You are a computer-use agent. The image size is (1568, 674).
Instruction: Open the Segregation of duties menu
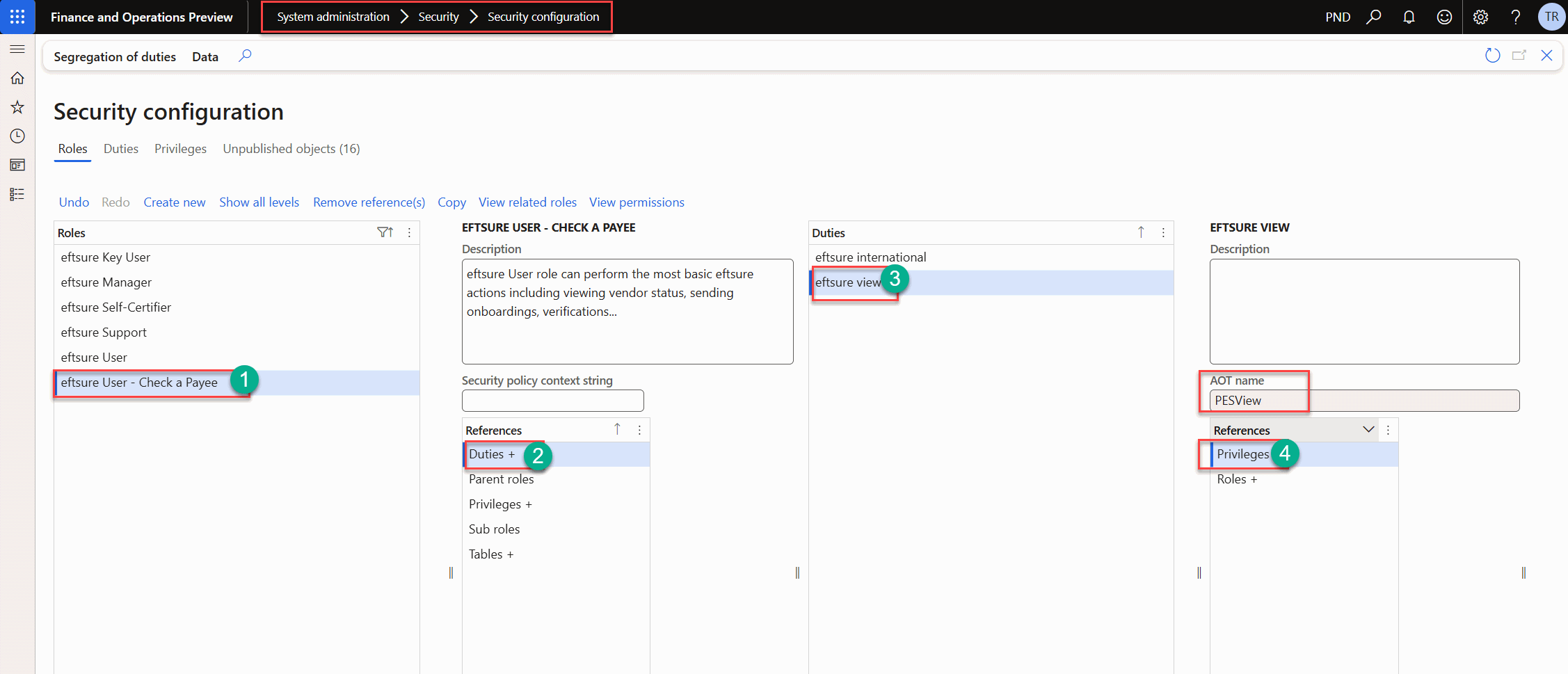click(x=115, y=56)
